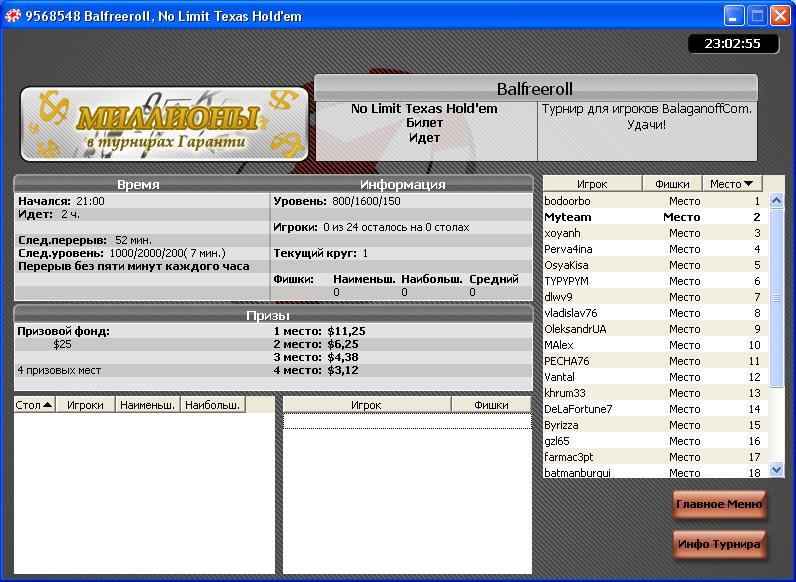Click the standings list scrollbar thumb
The width and height of the screenshot is (796, 582).
click(x=776, y=298)
